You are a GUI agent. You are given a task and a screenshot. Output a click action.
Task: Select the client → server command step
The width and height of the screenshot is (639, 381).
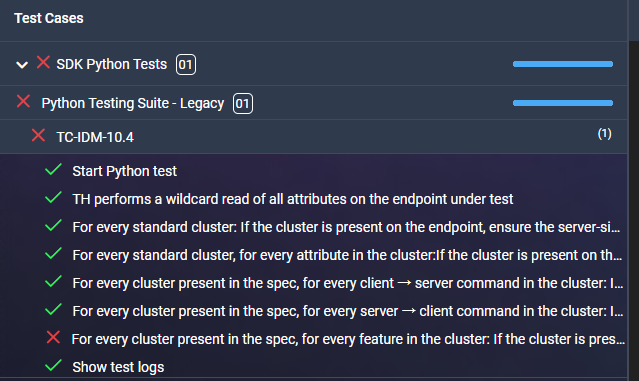click(348, 283)
